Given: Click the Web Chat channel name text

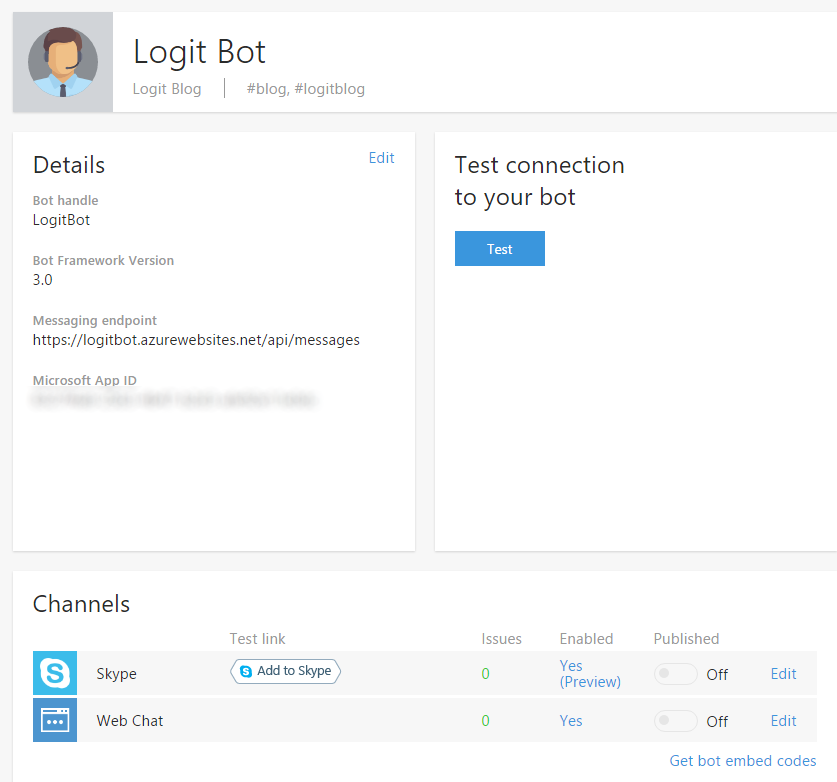Looking at the screenshot, I should coord(130,721).
